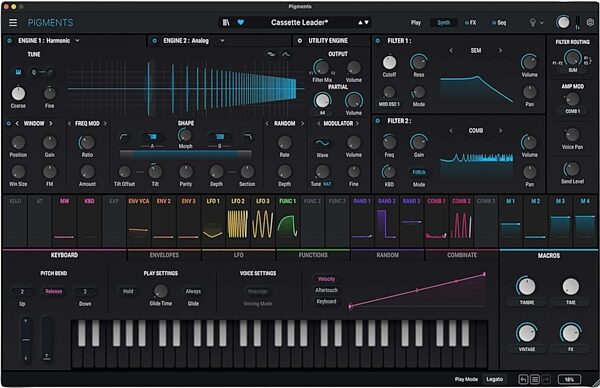The image size is (600, 388).
Task: Toggle Filter 2 power button
Action: point(378,121)
